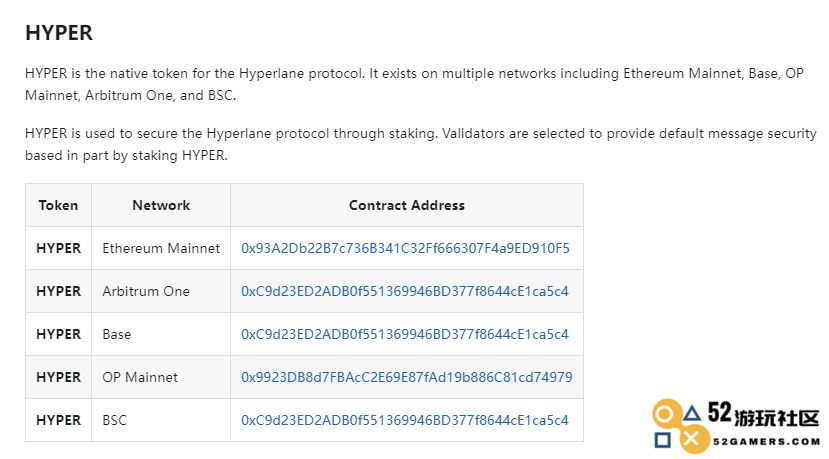Open the Base network contract address link

(404, 334)
